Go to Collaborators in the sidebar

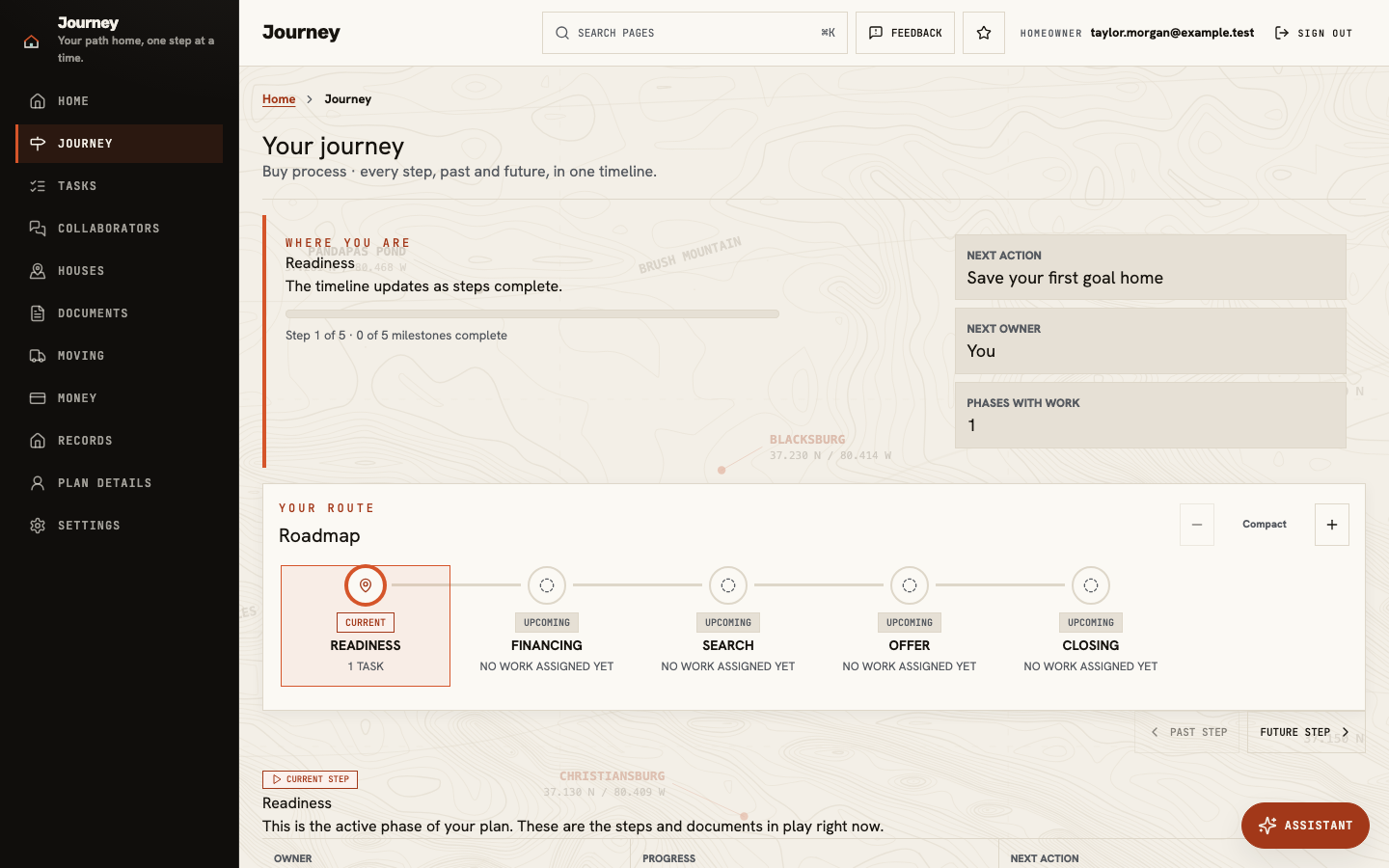(120, 229)
